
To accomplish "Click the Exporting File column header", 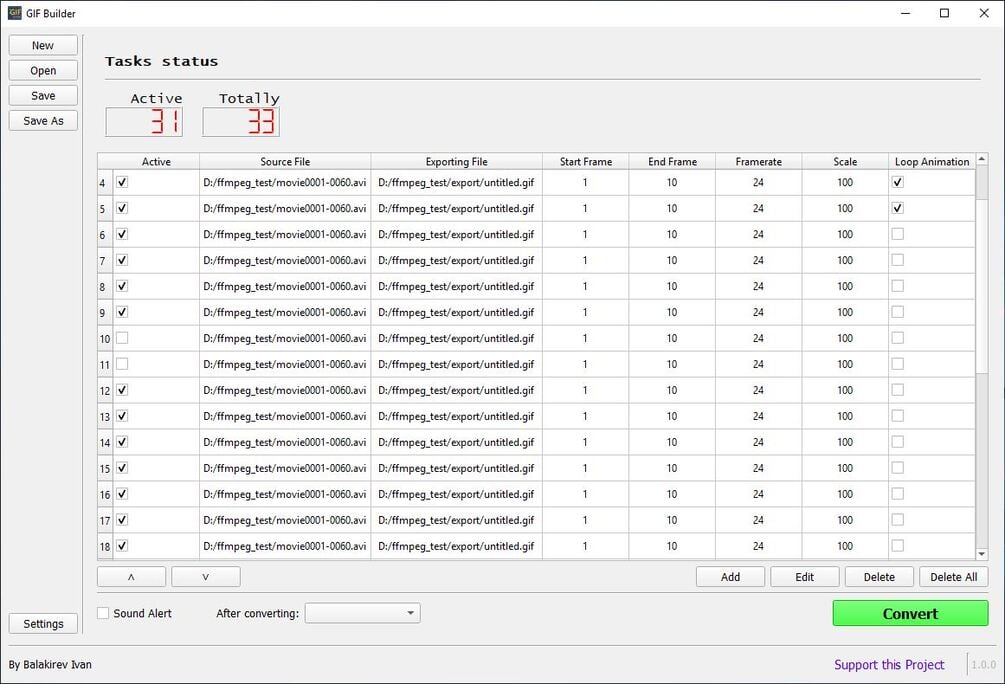I will 456,162.
